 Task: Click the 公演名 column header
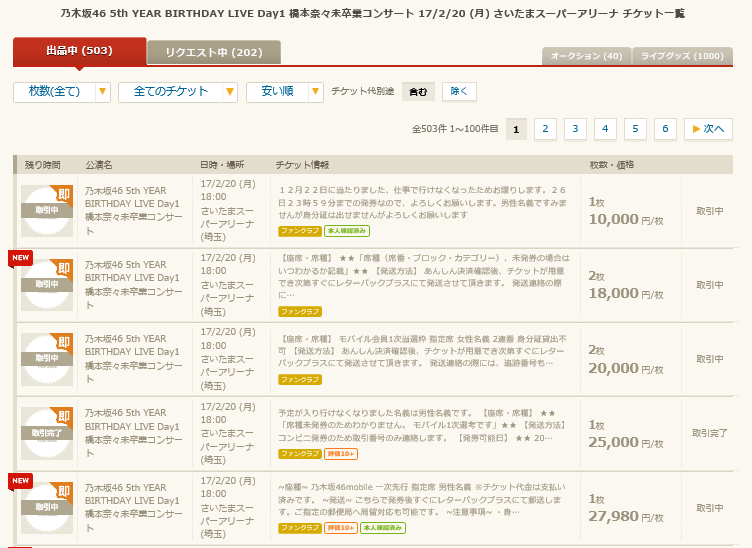point(99,165)
